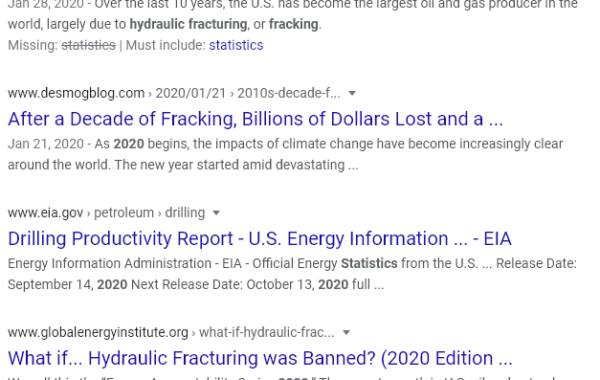Click the www.eia.gov domain text
Screen dimensions: 600x380
[x=46, y=213]
